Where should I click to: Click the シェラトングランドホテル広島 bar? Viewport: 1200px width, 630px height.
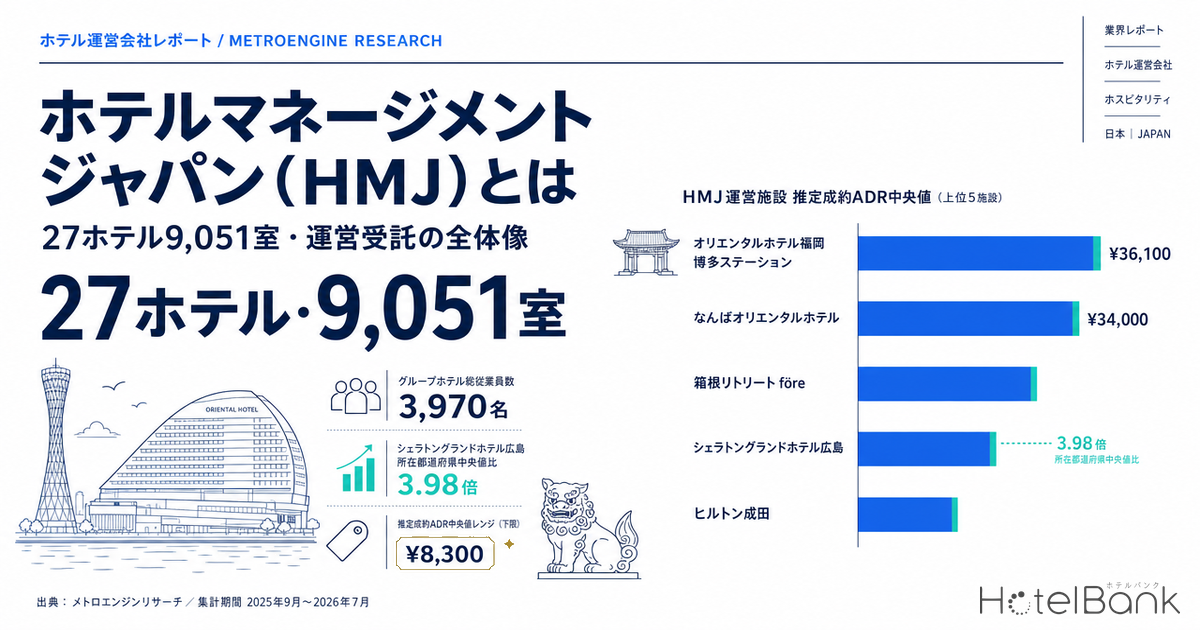point(927,449)
